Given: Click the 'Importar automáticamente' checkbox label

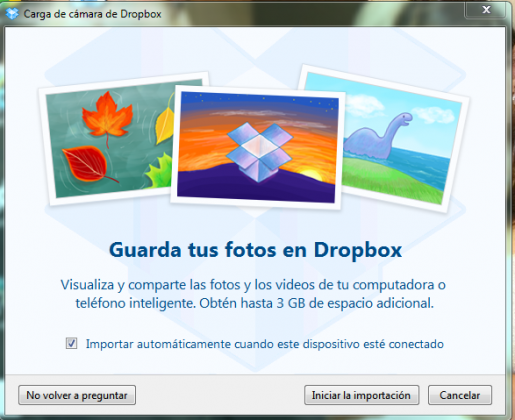Looking at the screenshot, I should (265, 344).
